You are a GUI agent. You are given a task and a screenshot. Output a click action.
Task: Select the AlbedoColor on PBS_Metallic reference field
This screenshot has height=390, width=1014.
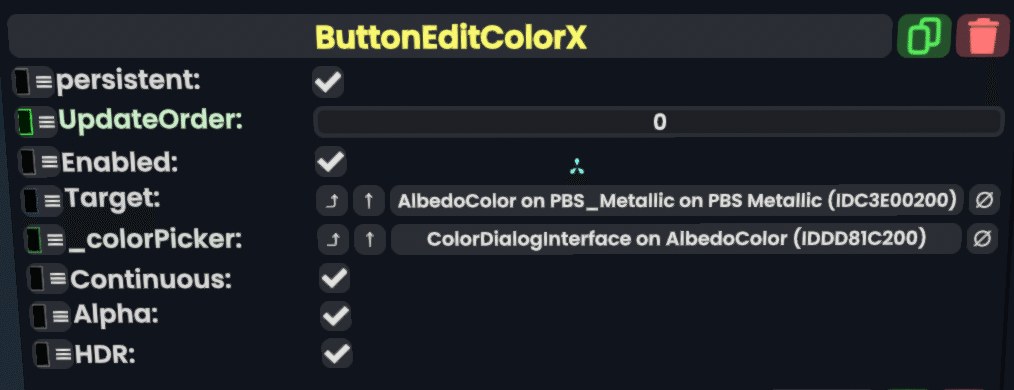point(677,201)
